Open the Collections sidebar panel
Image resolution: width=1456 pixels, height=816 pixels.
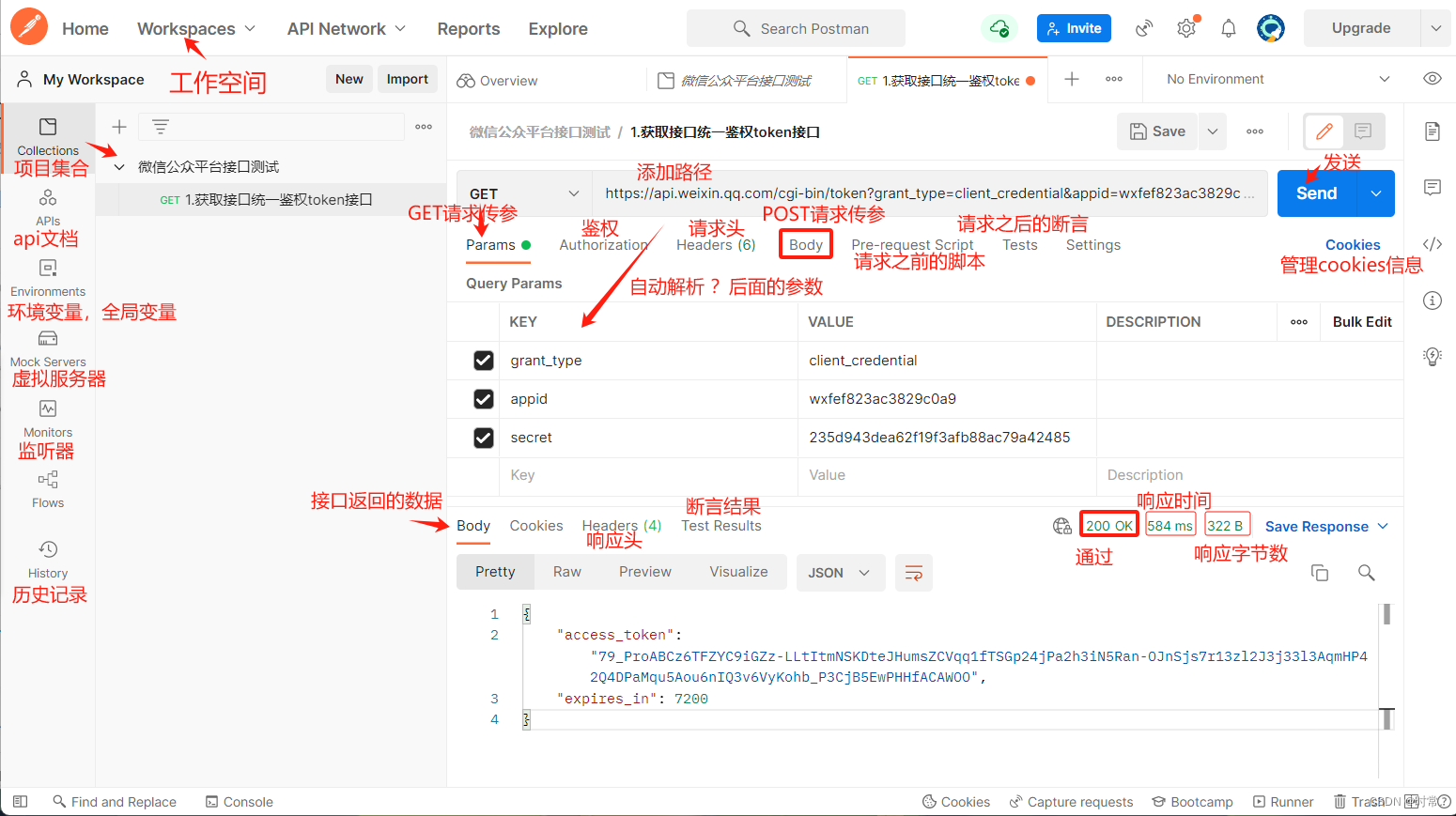click(48, 136)
